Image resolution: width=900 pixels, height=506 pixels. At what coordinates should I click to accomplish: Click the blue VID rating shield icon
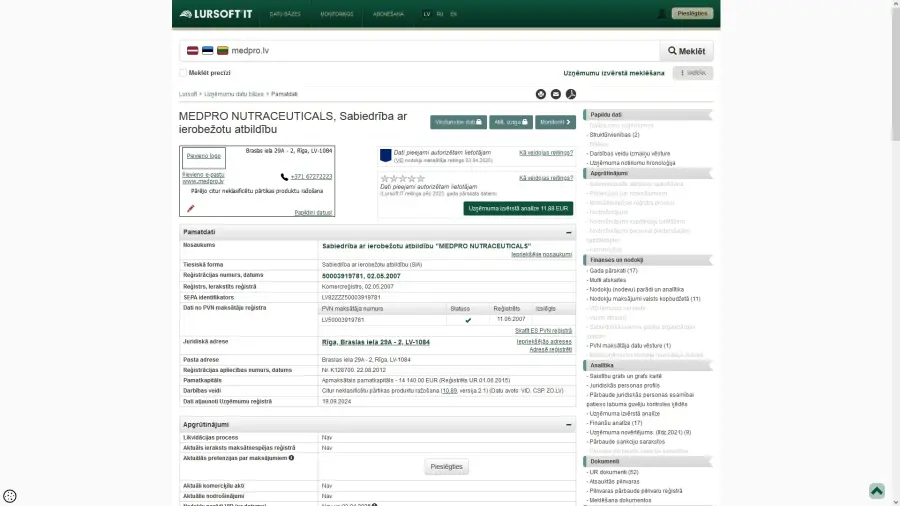(386, 155)
